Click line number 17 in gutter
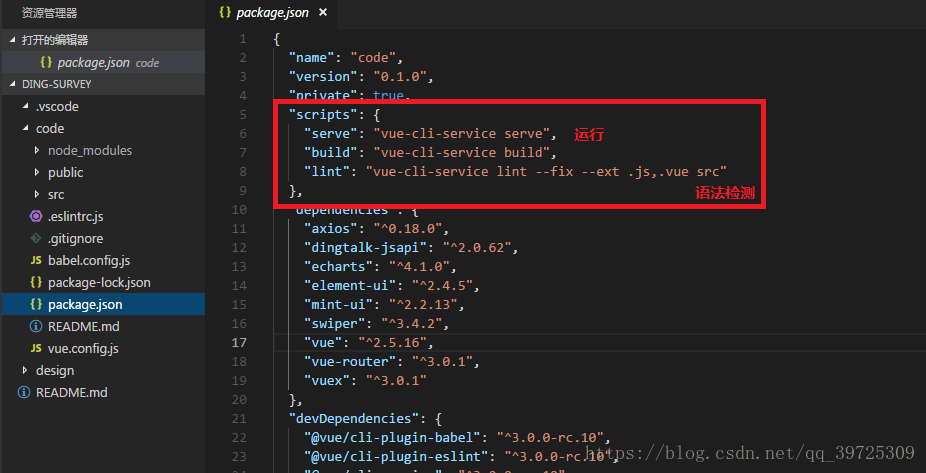This screenshot has width=926, height=473. pos(240,342)
